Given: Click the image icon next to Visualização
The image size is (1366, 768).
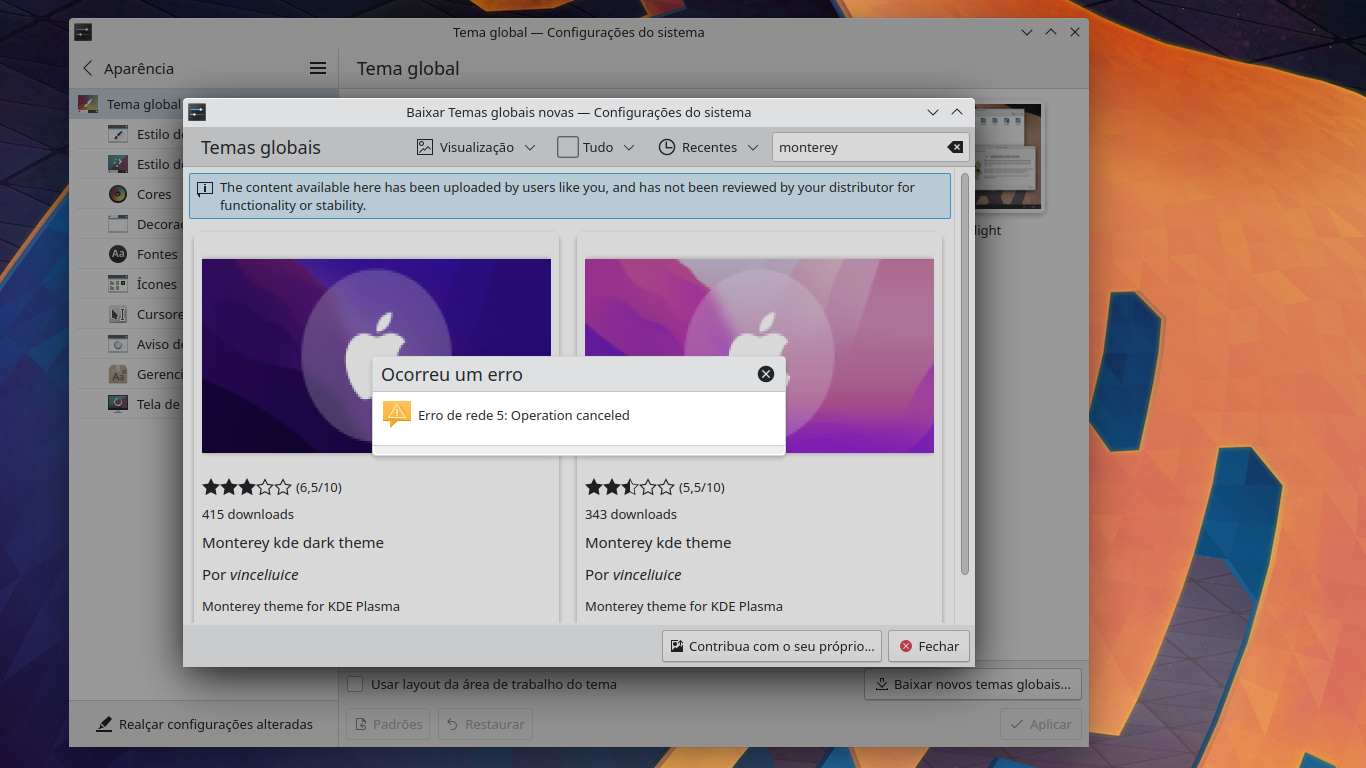Looking at the screenshot, I should 425,147.
